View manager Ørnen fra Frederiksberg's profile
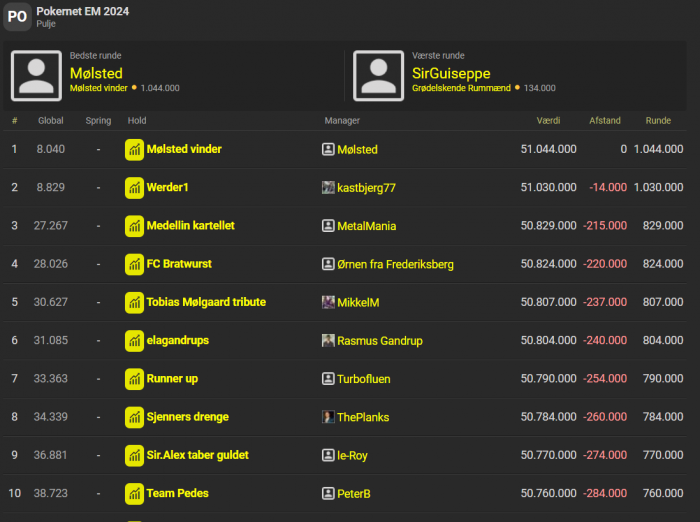This screenshot has width=700, height=522. point(396,264)
